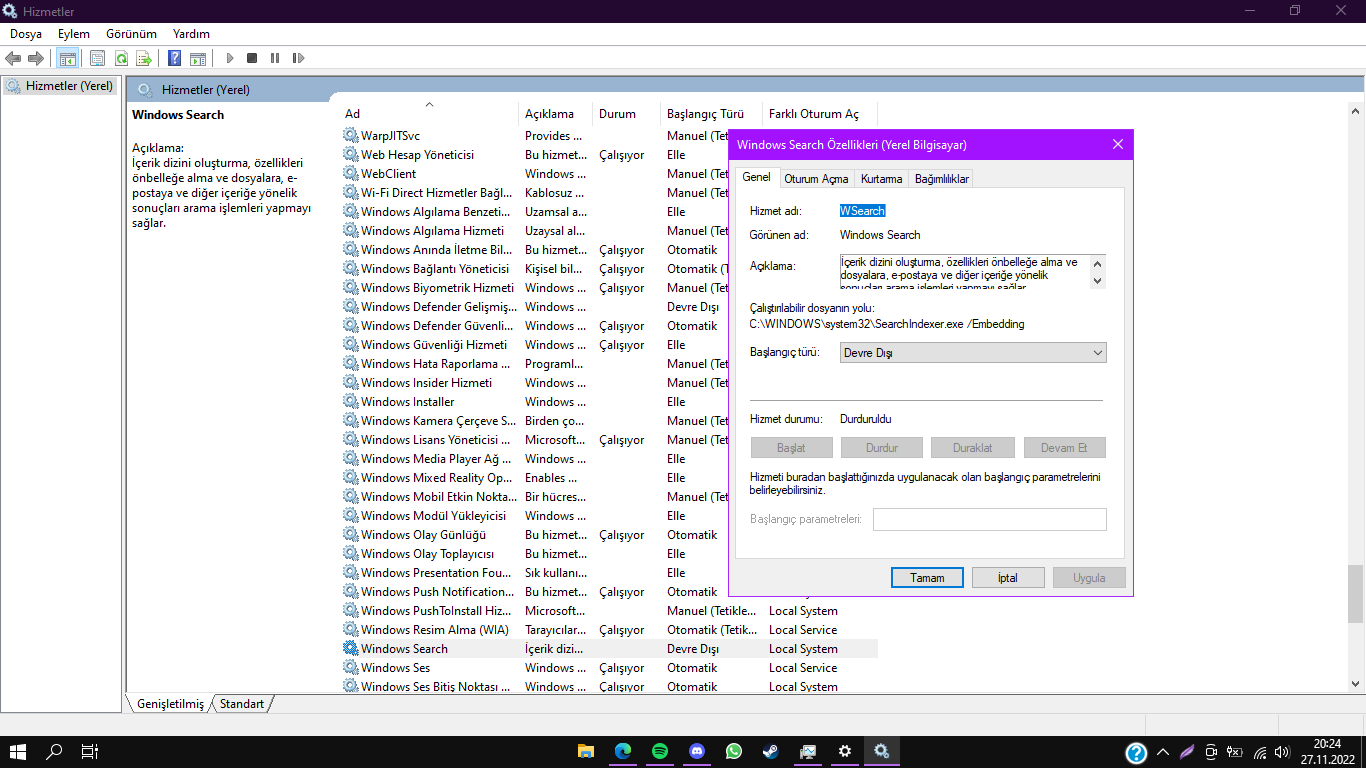This screenshot has height=768, width=1366.
Task: Click the Restart Service toolbar icon
Action: (298, 58)
